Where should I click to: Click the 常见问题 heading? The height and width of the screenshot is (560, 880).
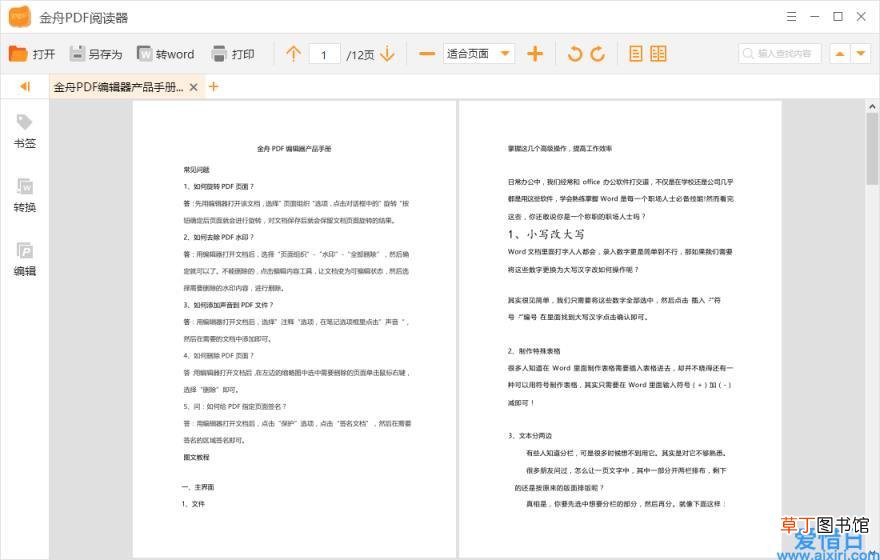pyautogui.click(x=196, y=169)
